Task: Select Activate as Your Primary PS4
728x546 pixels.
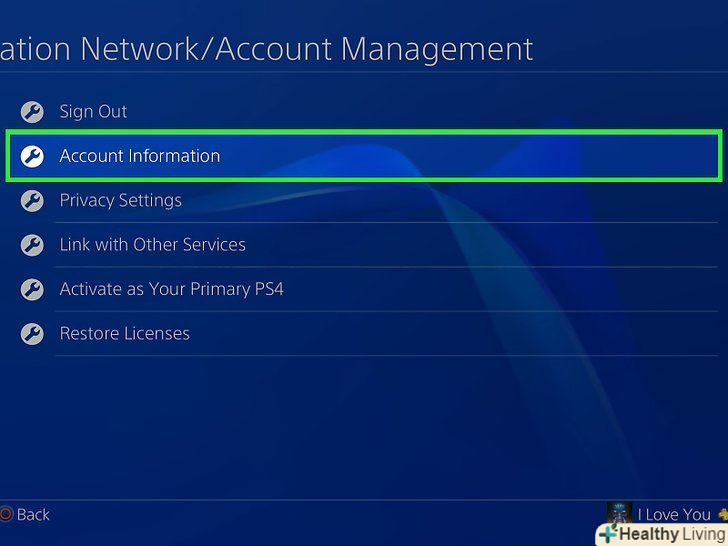Action: 172,290
